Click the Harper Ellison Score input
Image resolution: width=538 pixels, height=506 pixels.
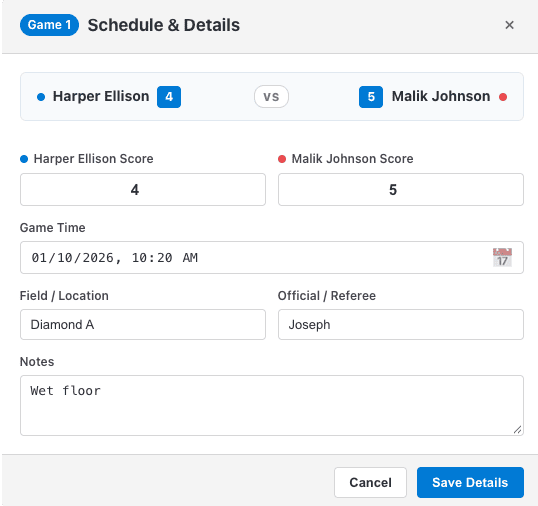(x=143, y=189)
